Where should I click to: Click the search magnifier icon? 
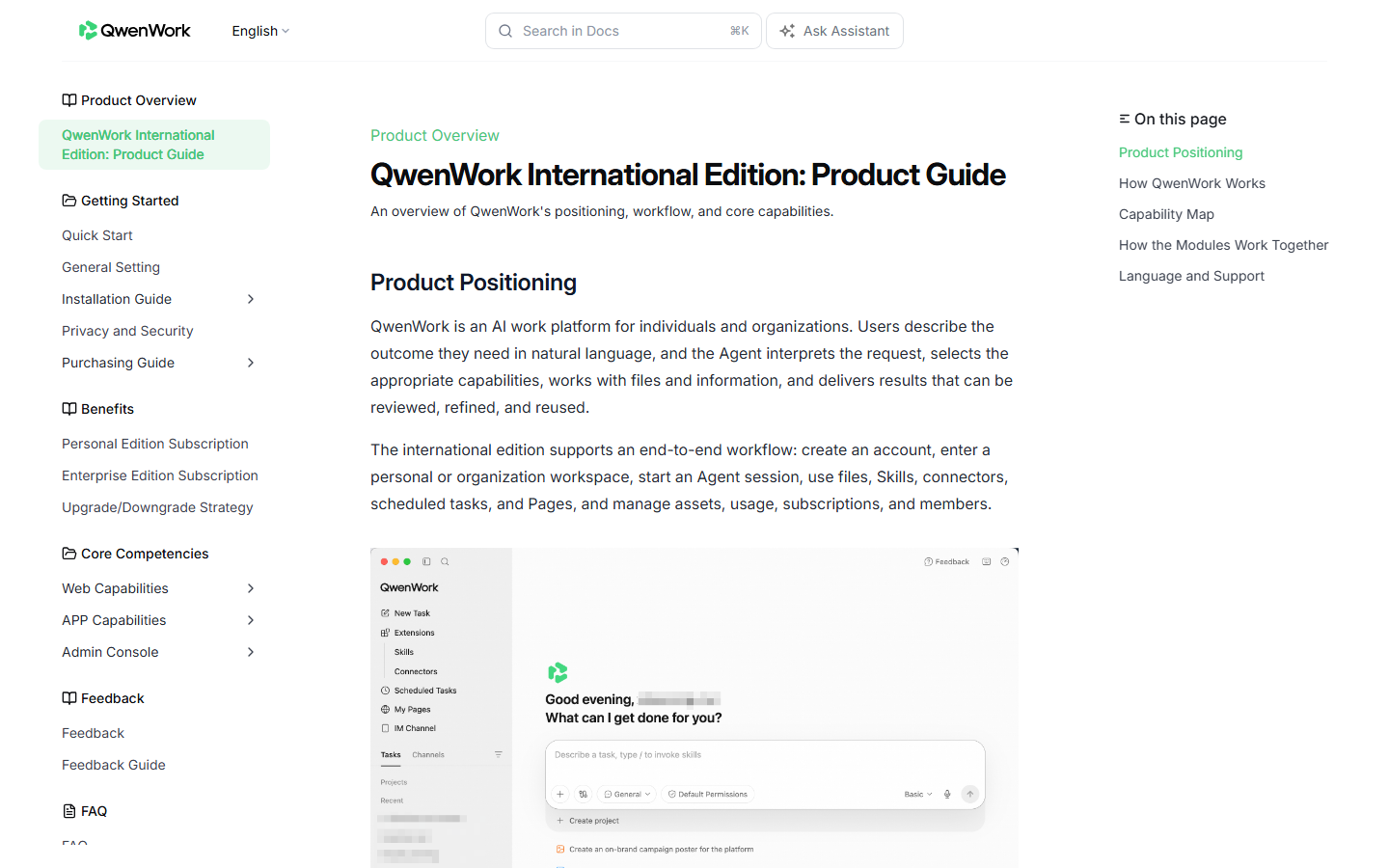[x=505, y=31]
